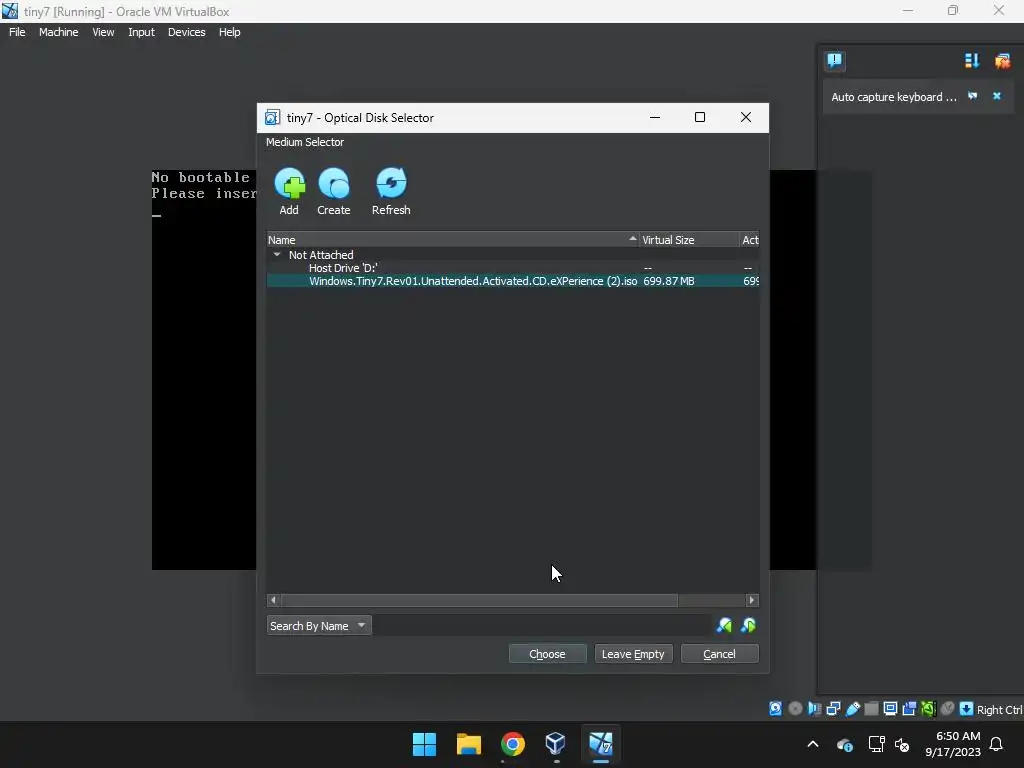This screenshot has width=1024, height=768.
Task: Click the don't-show-again icon beside Auto capture keyboard
Action: (972, 96)
